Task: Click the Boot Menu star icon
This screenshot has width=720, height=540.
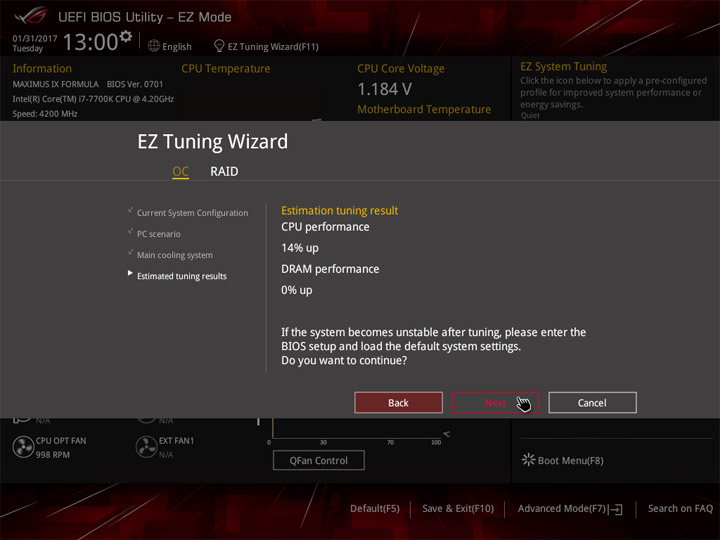Action: point(529,460)
